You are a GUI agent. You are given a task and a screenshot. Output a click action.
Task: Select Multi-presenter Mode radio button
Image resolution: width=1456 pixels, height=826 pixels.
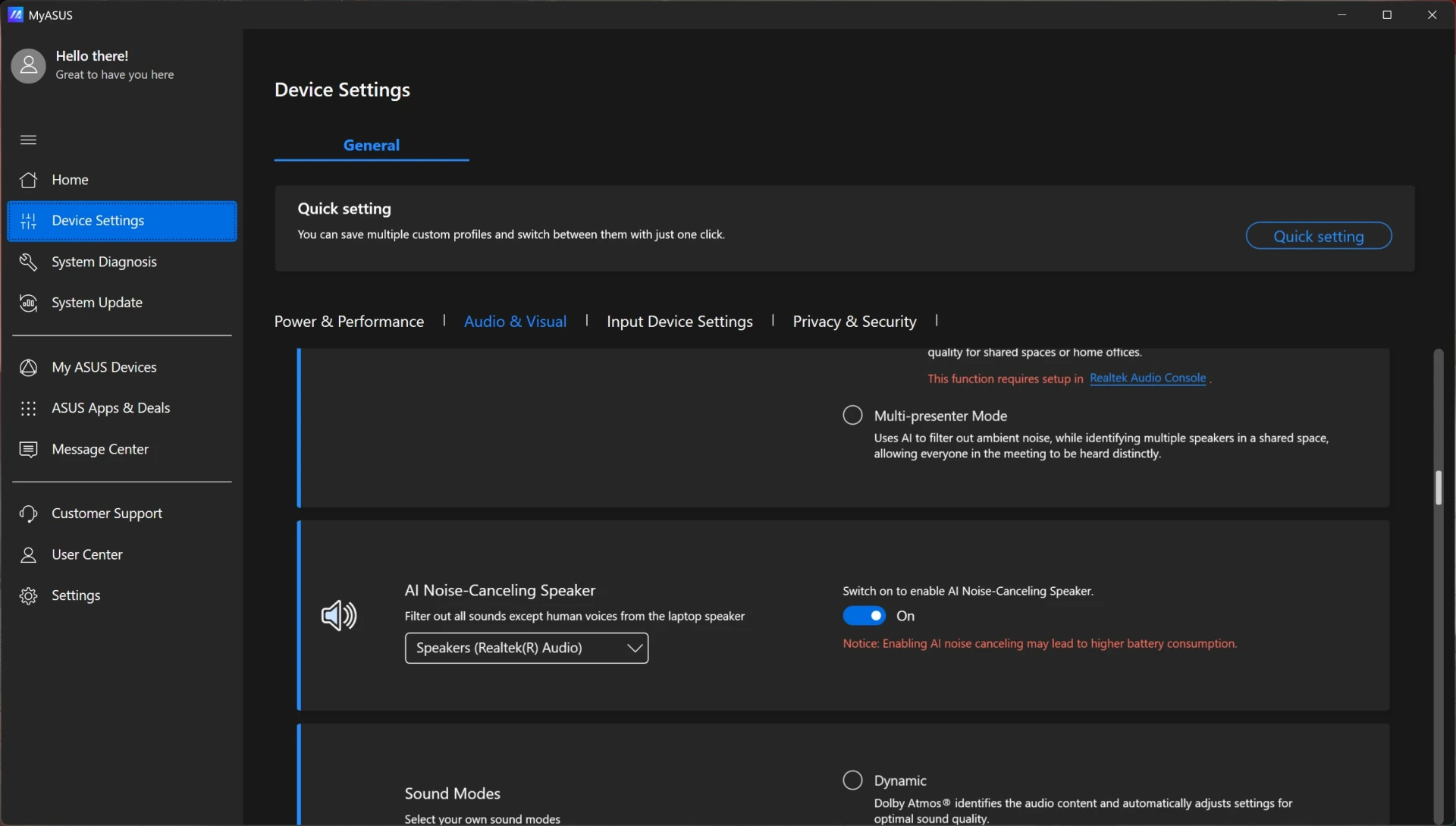[x=852, y=416]
